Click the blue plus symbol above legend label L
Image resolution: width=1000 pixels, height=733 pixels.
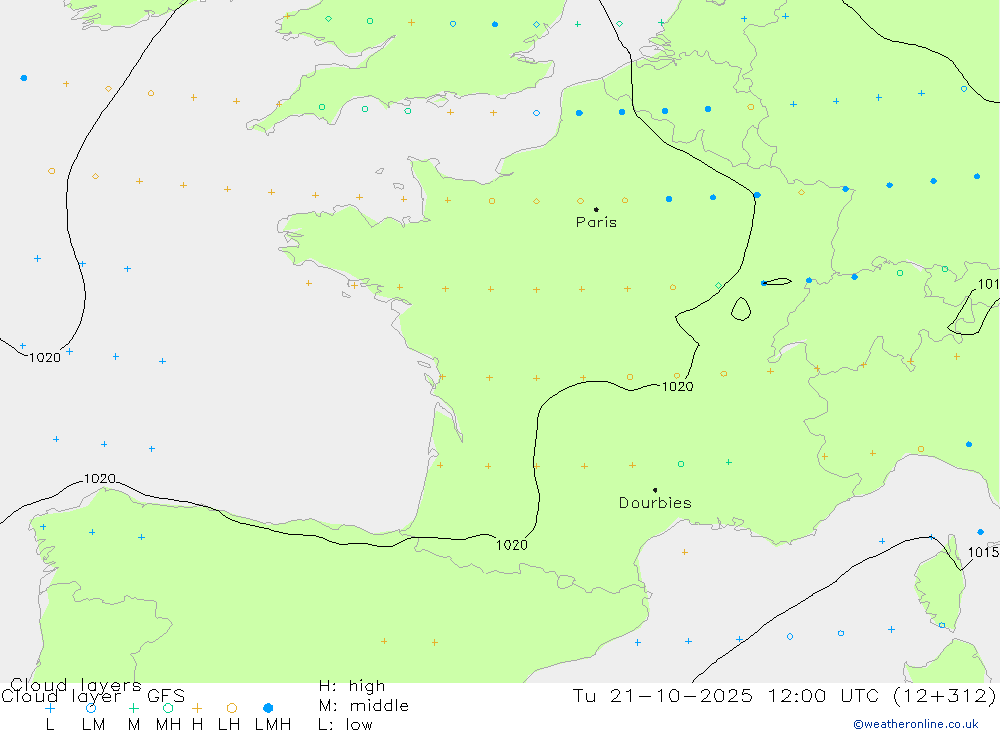click(50, 708)
